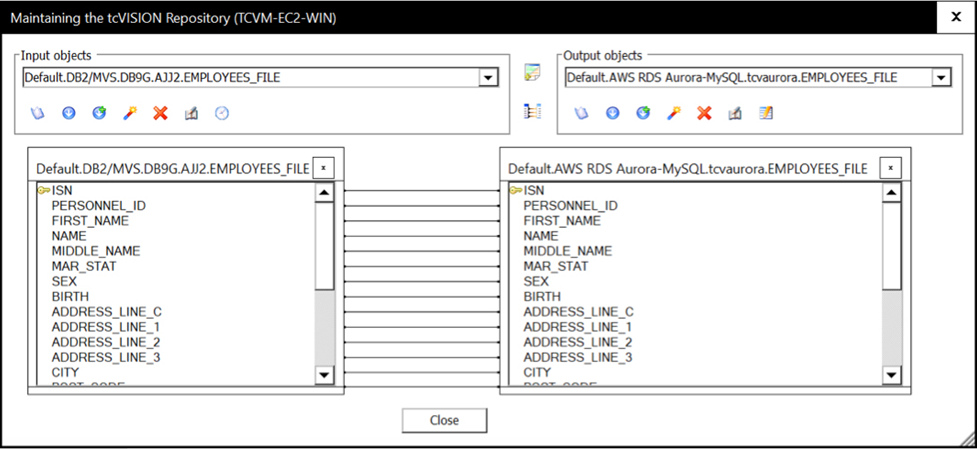Click the Aurora-MySQL table title header
977x449 pixels.
coord(688,169)
